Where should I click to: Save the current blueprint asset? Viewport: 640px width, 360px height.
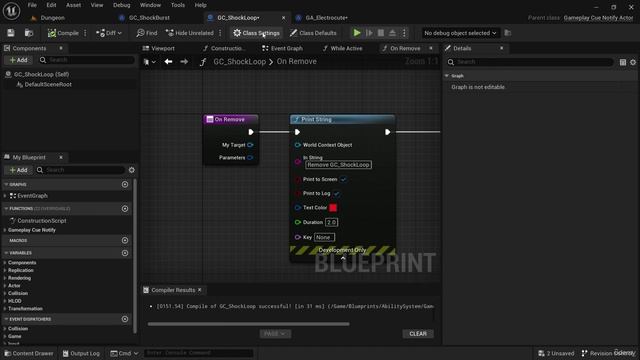(11, 33)
